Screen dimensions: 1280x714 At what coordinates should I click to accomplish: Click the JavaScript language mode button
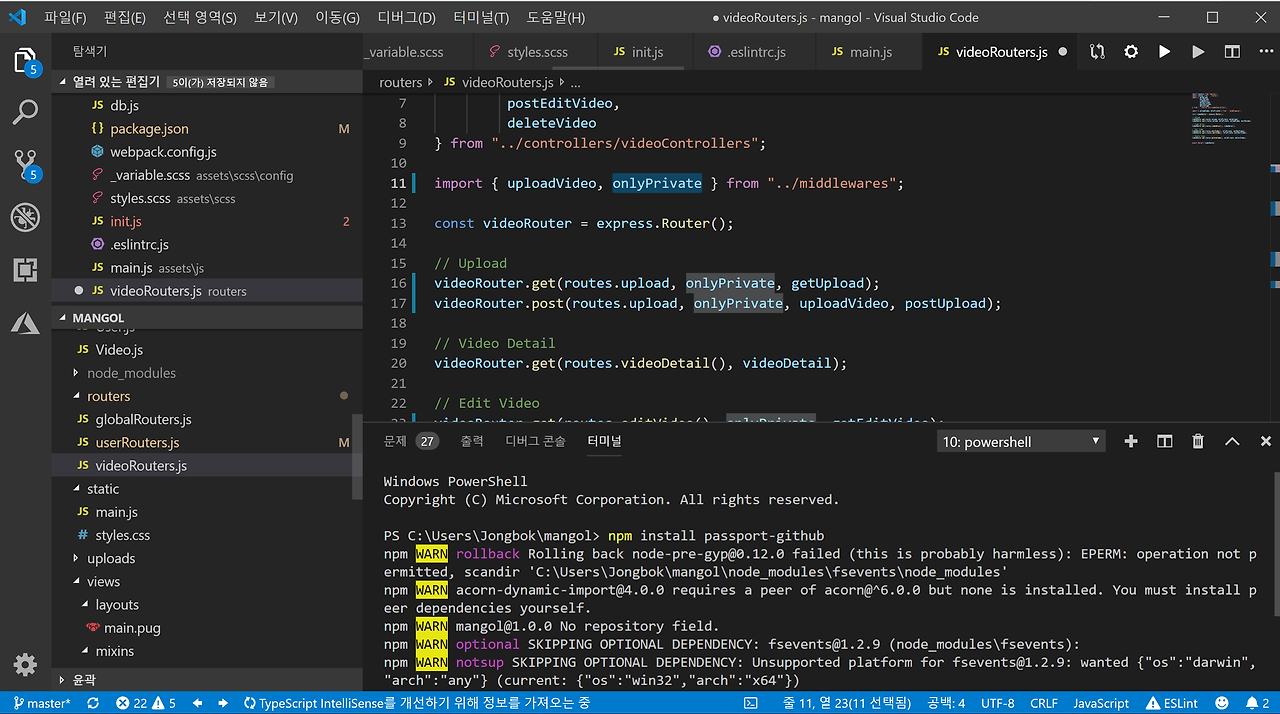pyautogui.click(x=1101, y=703)
